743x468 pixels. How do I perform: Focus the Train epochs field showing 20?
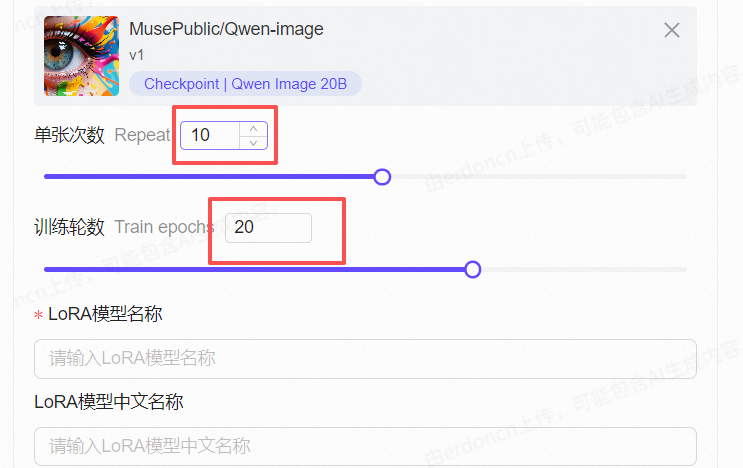coord(268,228)
